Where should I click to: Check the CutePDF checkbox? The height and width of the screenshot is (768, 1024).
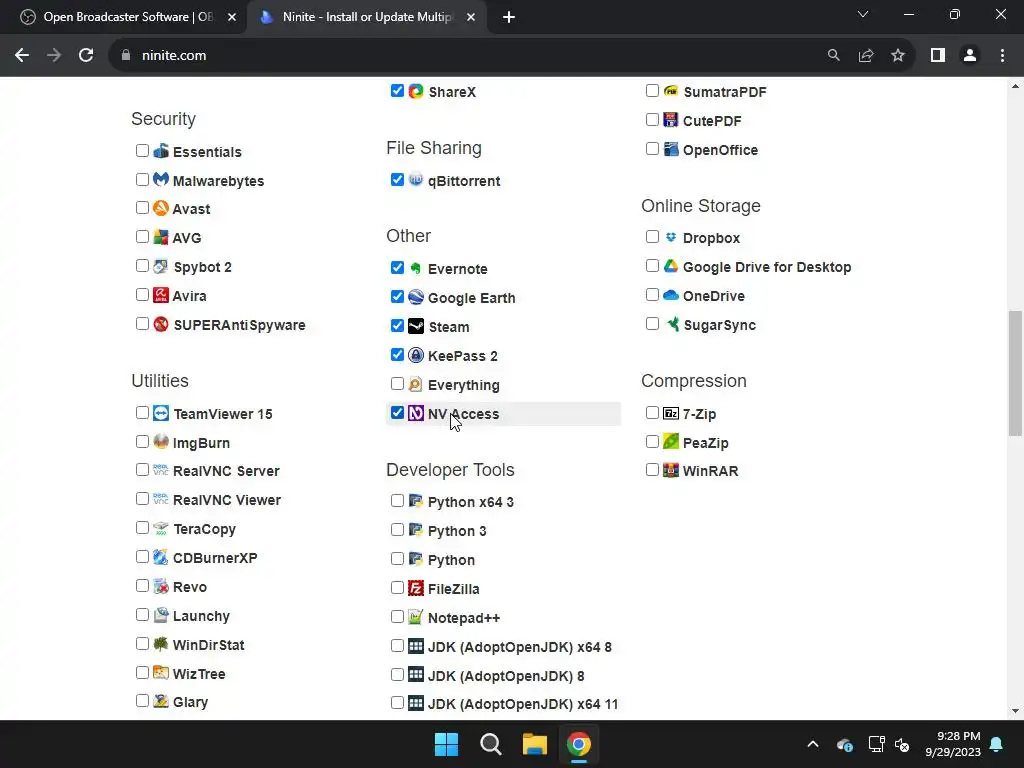coord(652,120)
